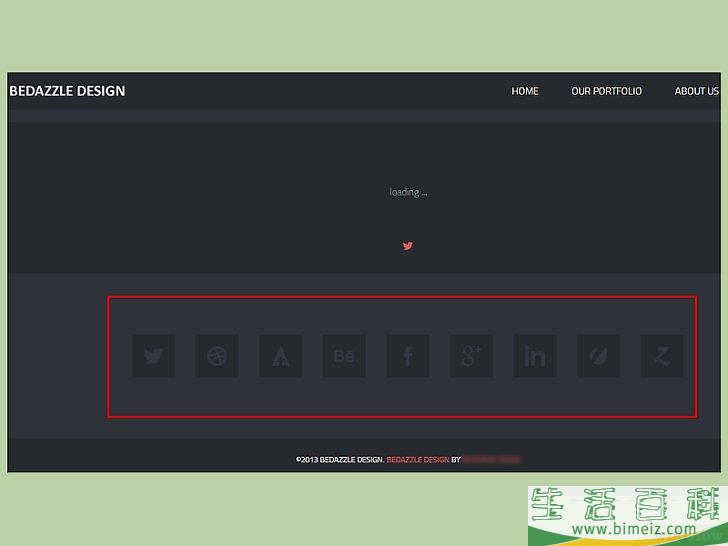Click the Forrst tree social icon

[x=280, y=356]
